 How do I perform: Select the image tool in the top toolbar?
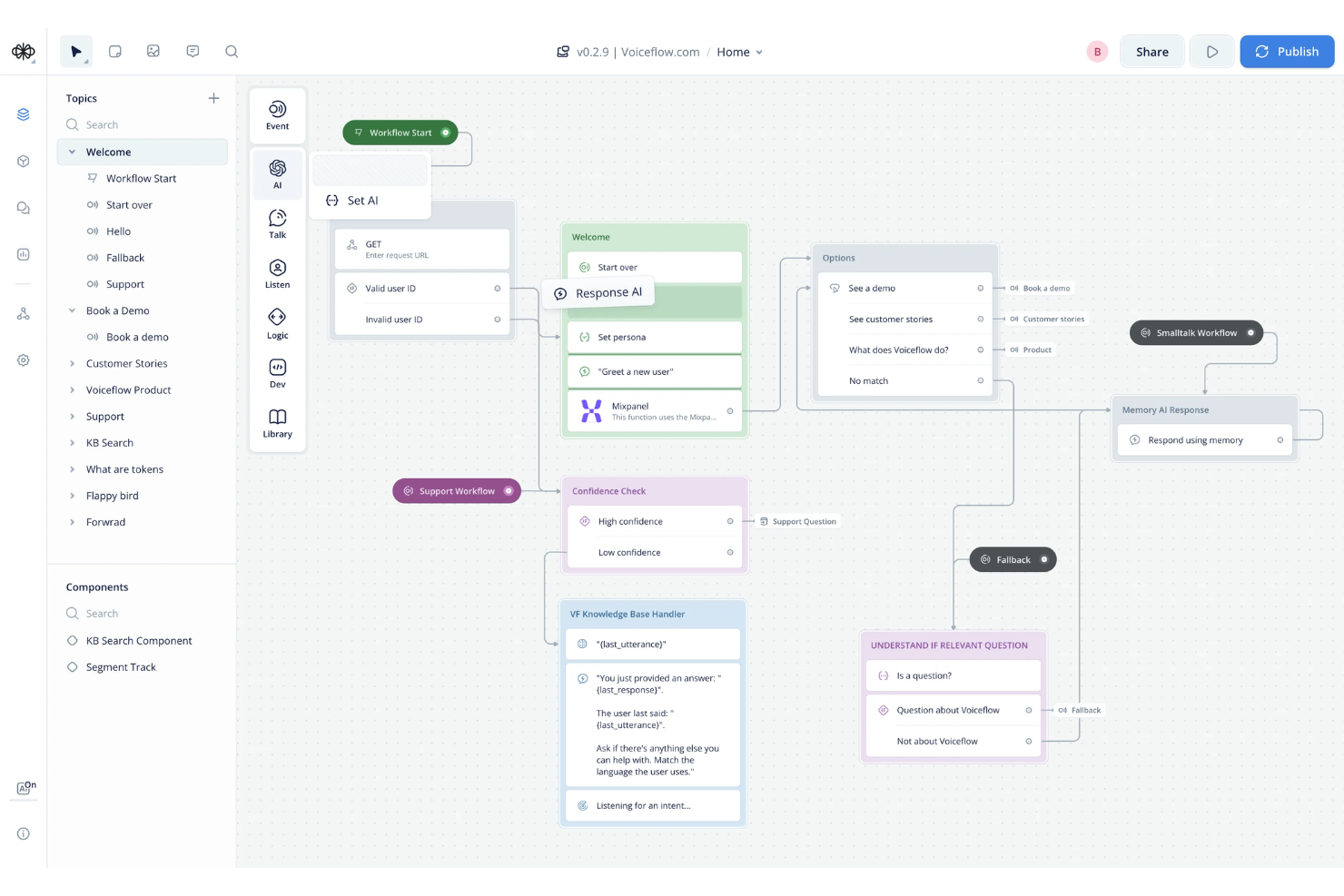(153, 51)
